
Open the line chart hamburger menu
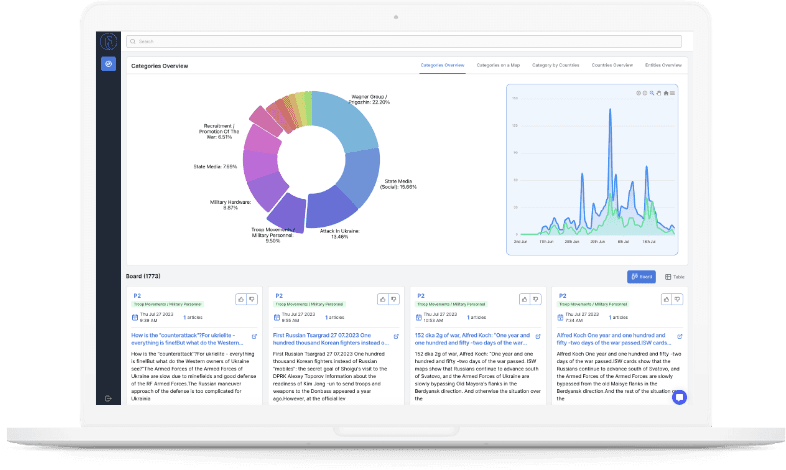point(672,93)
